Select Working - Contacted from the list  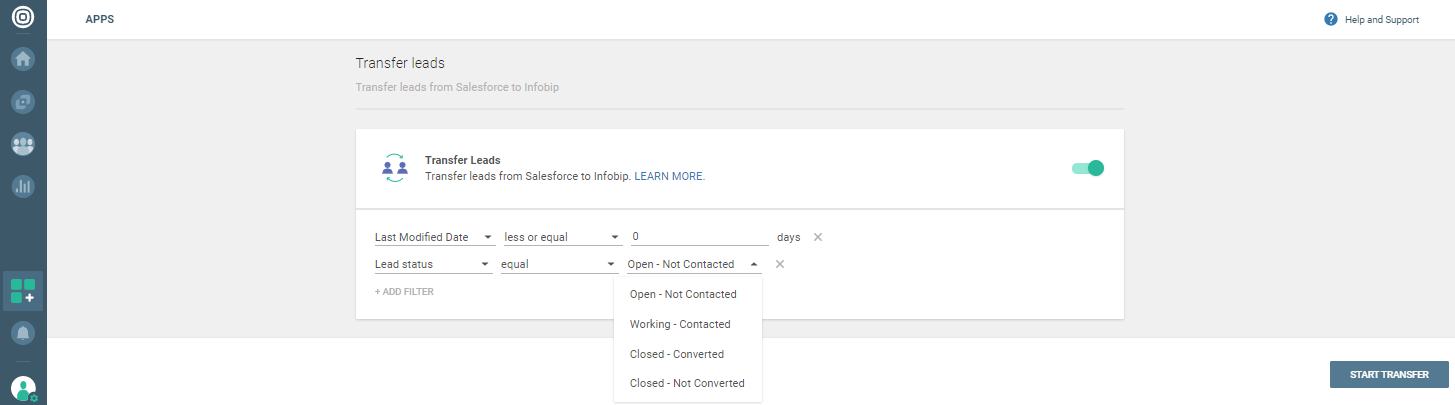[x=680, y=324]
